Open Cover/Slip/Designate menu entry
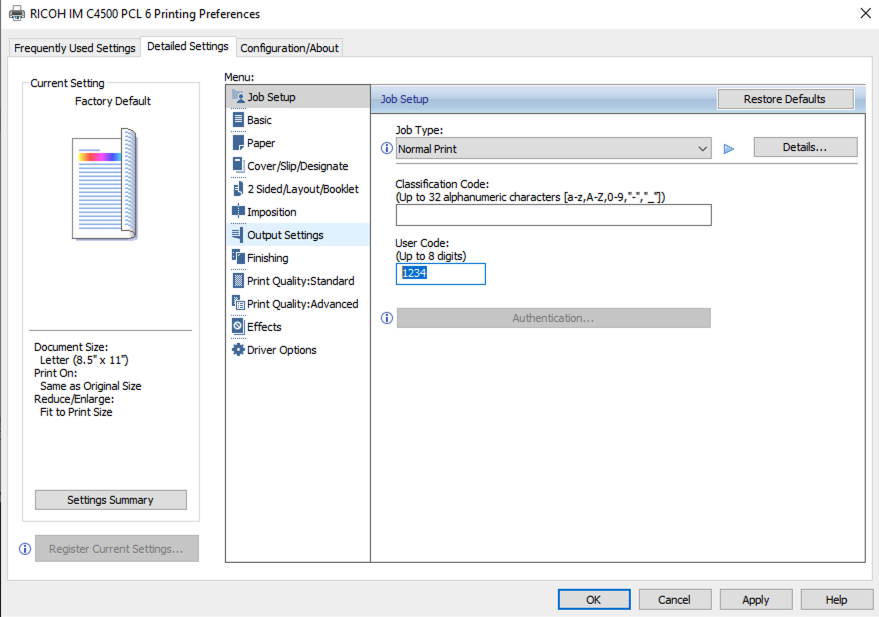Screen dimensions: 879x617 click(x=298, y=166)
